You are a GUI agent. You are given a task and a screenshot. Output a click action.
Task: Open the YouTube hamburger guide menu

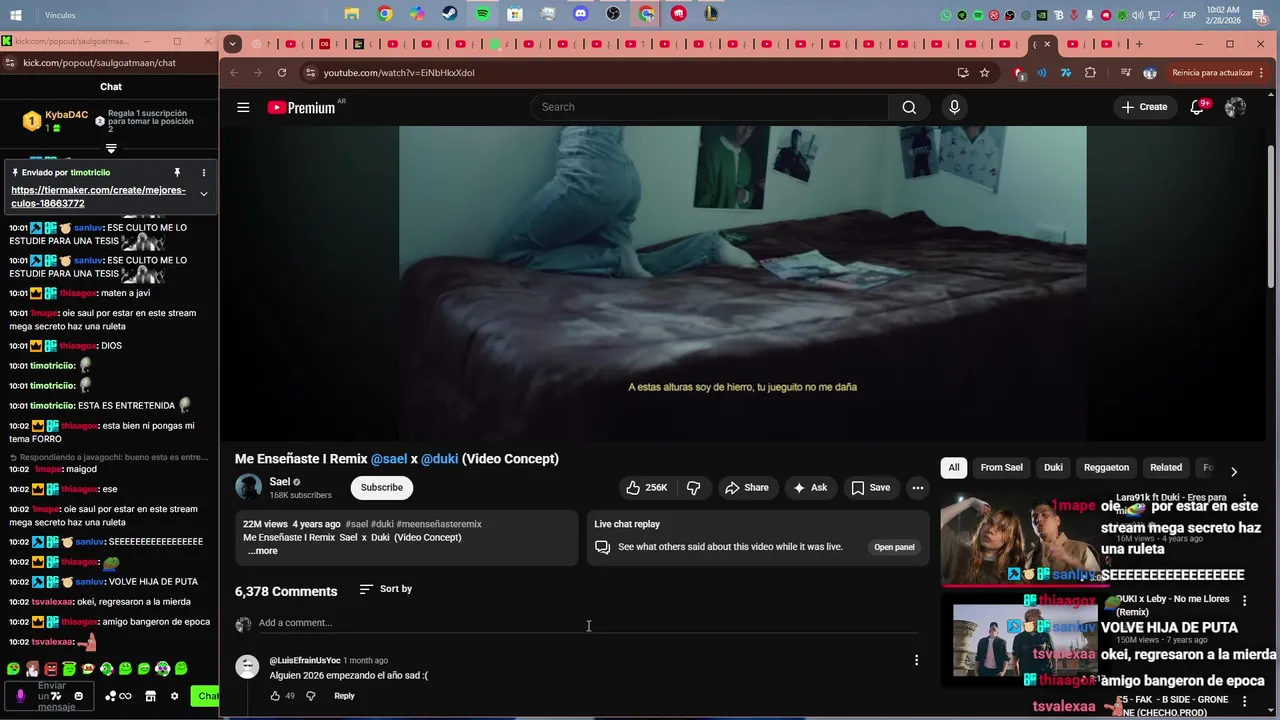click(x=243, y=107)
